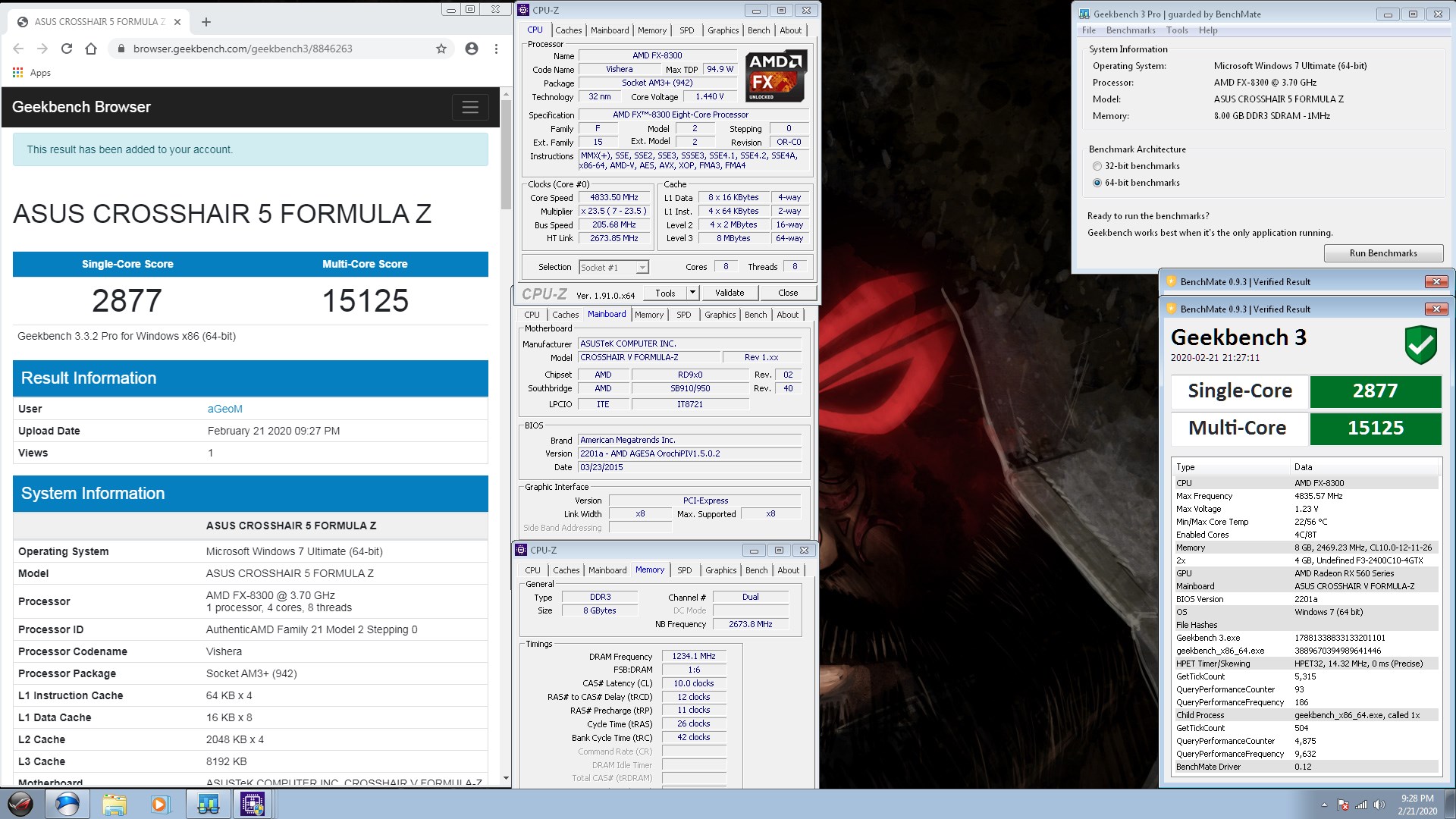This screenshot has height=819, width=1456.
Task: Open the Apps shortcut in bookmarks bar
Action: click(x=32, y=73)
